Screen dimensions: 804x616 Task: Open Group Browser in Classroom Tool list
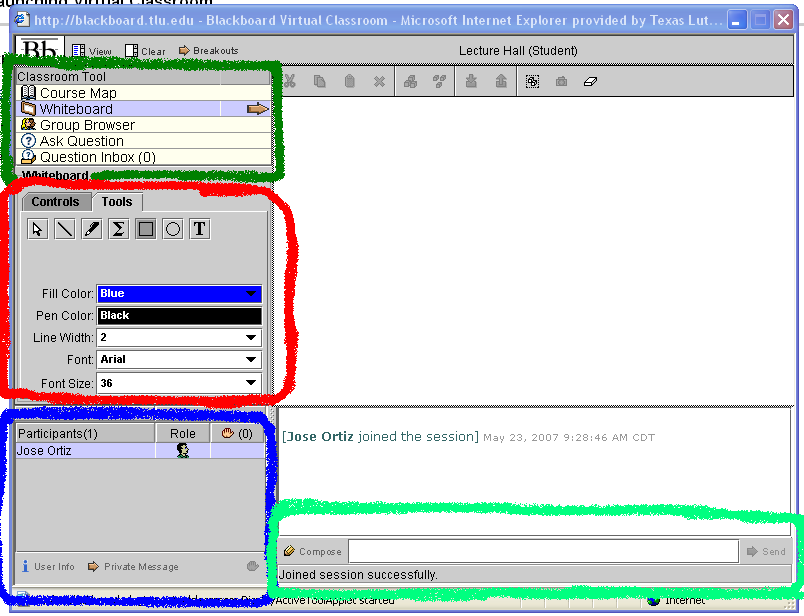[x=143, y=125]
